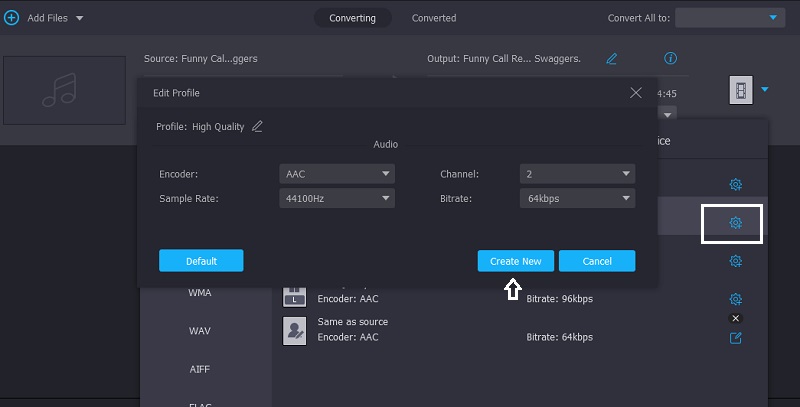Expand the Add Files dropdown arrow

[x=79, y=18]
